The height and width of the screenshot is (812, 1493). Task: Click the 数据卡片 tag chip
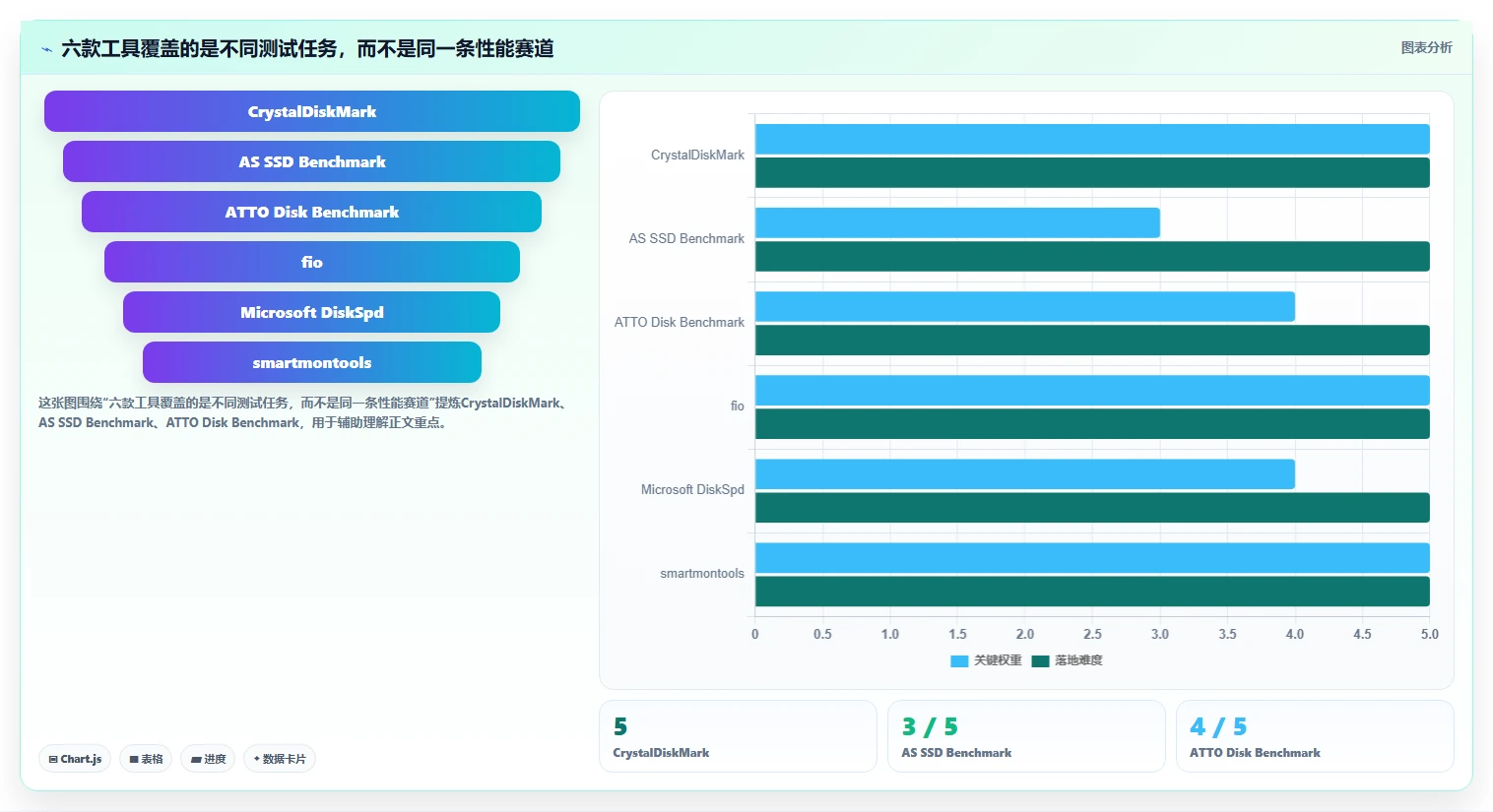[x=280, y=759]
